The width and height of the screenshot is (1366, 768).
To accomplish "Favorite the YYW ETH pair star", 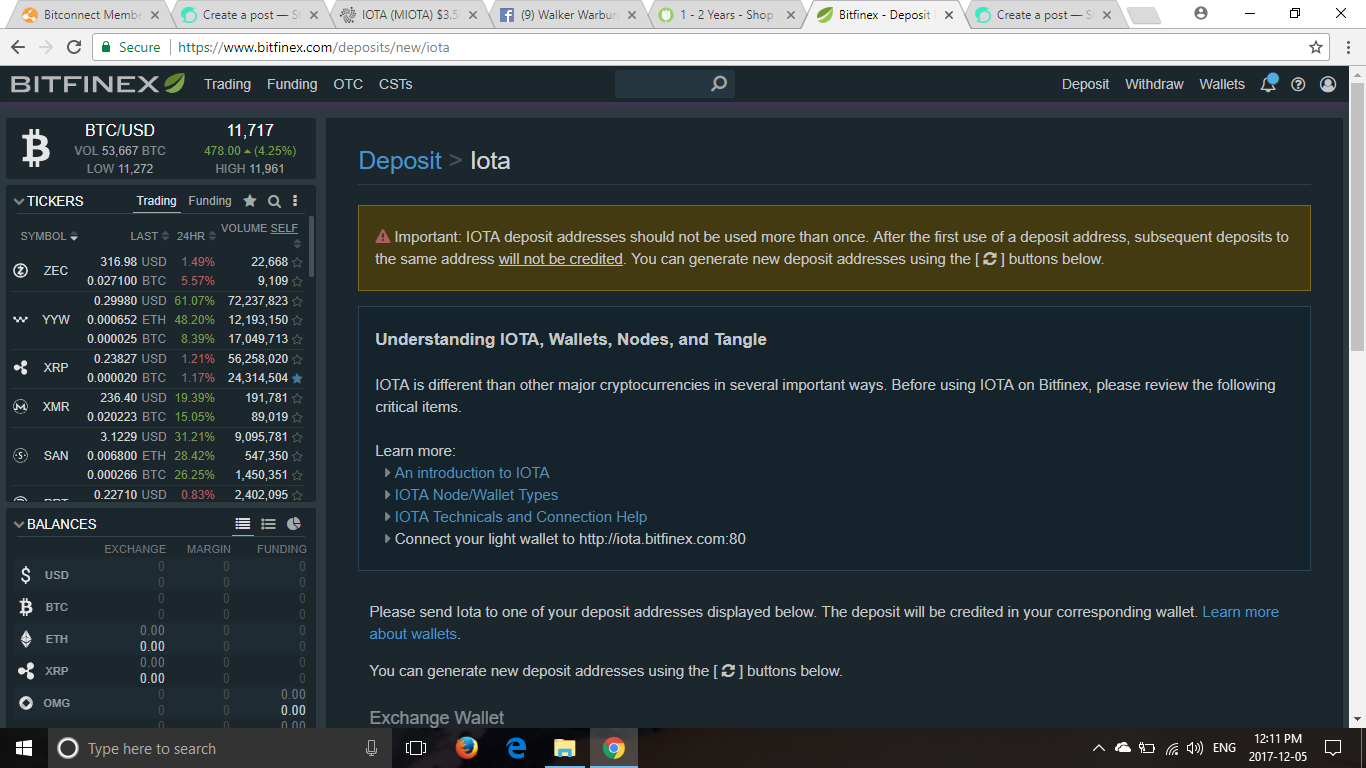I will pos(297,320).
